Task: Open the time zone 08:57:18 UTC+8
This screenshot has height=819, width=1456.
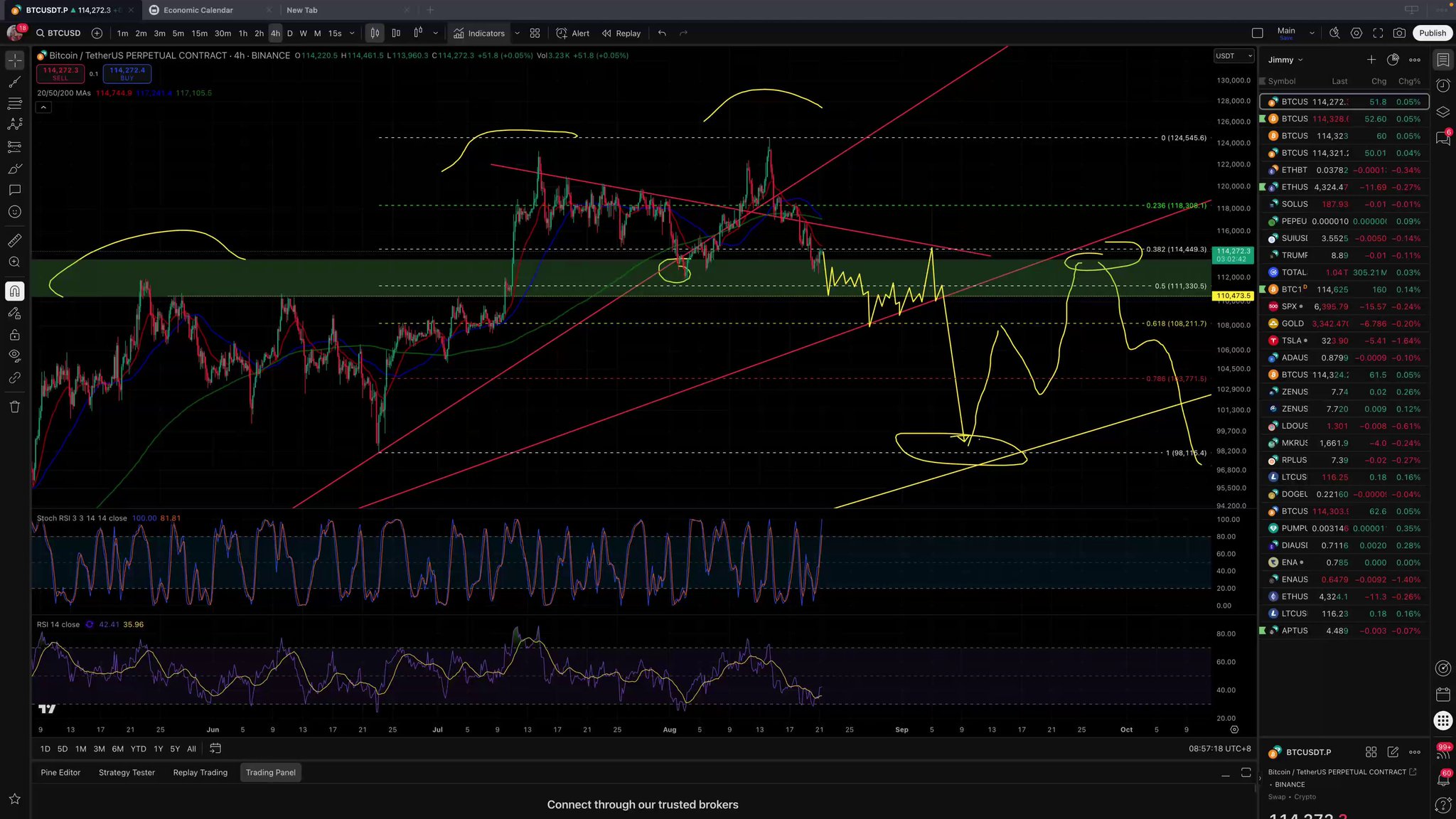Action: coord(1220,749)
